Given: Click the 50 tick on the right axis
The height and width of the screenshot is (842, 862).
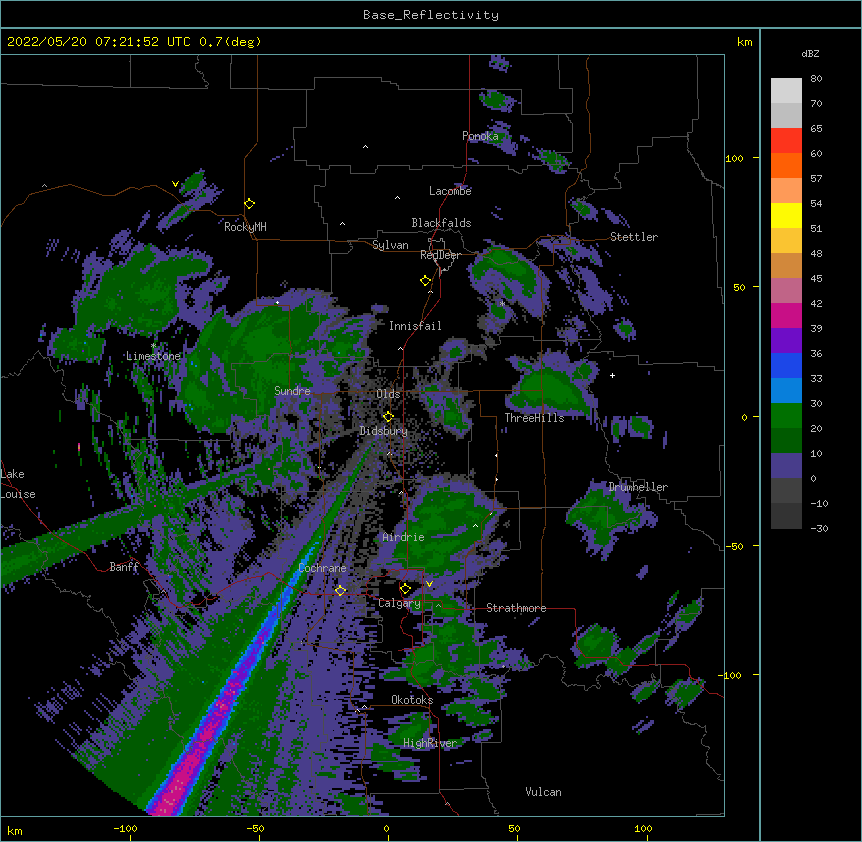Looking at the screenshot, I should 739,287.
